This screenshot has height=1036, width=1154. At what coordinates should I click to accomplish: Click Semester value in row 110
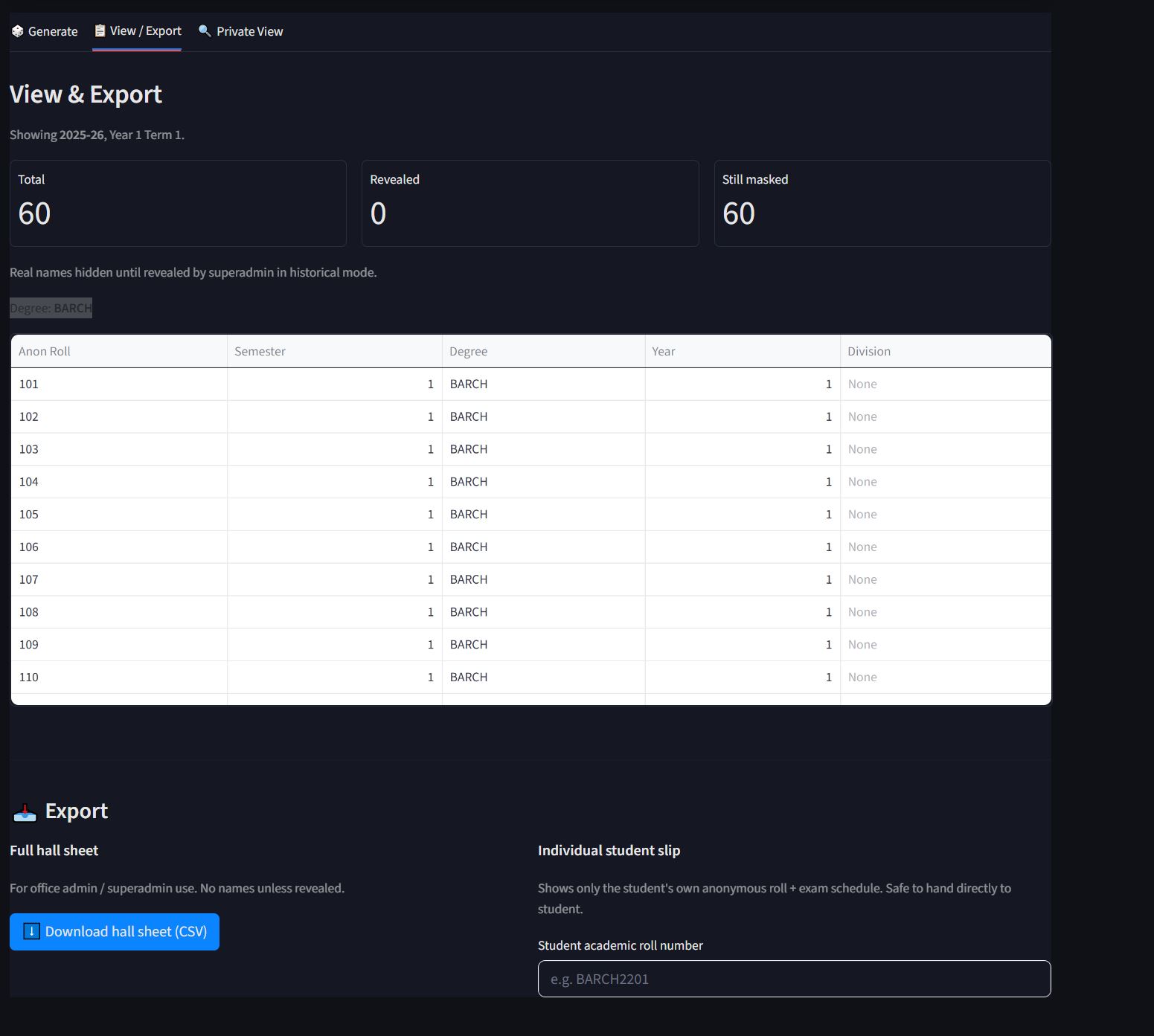pos(335,678)
